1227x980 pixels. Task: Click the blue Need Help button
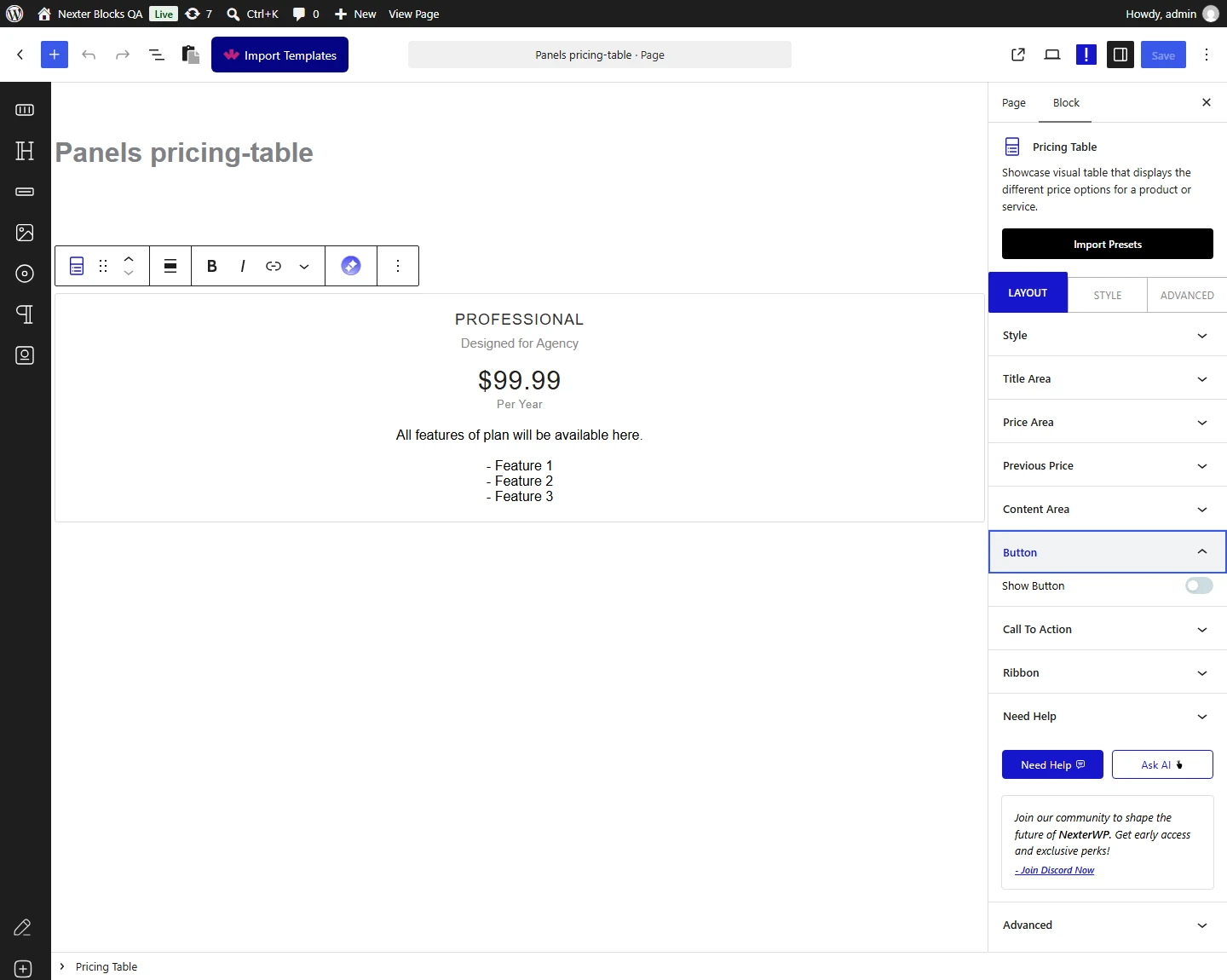coord(1052,764)
